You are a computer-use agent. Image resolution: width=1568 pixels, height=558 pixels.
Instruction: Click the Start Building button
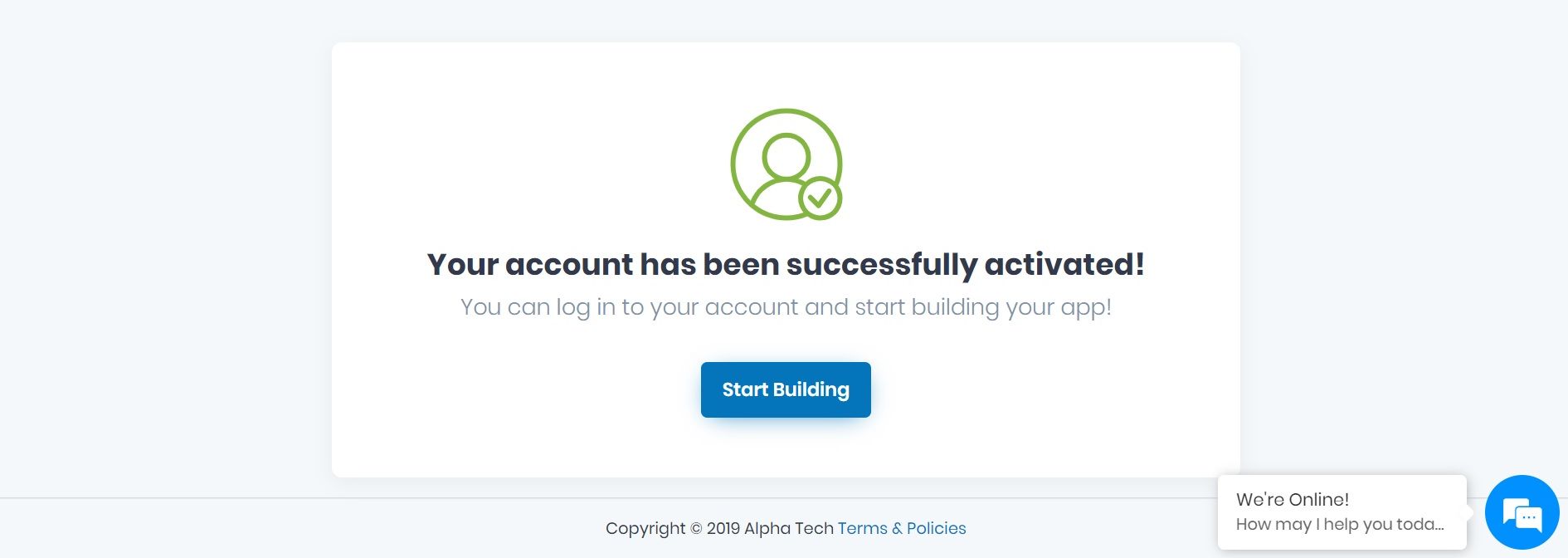pyautogui.click(x=786, y=389)
